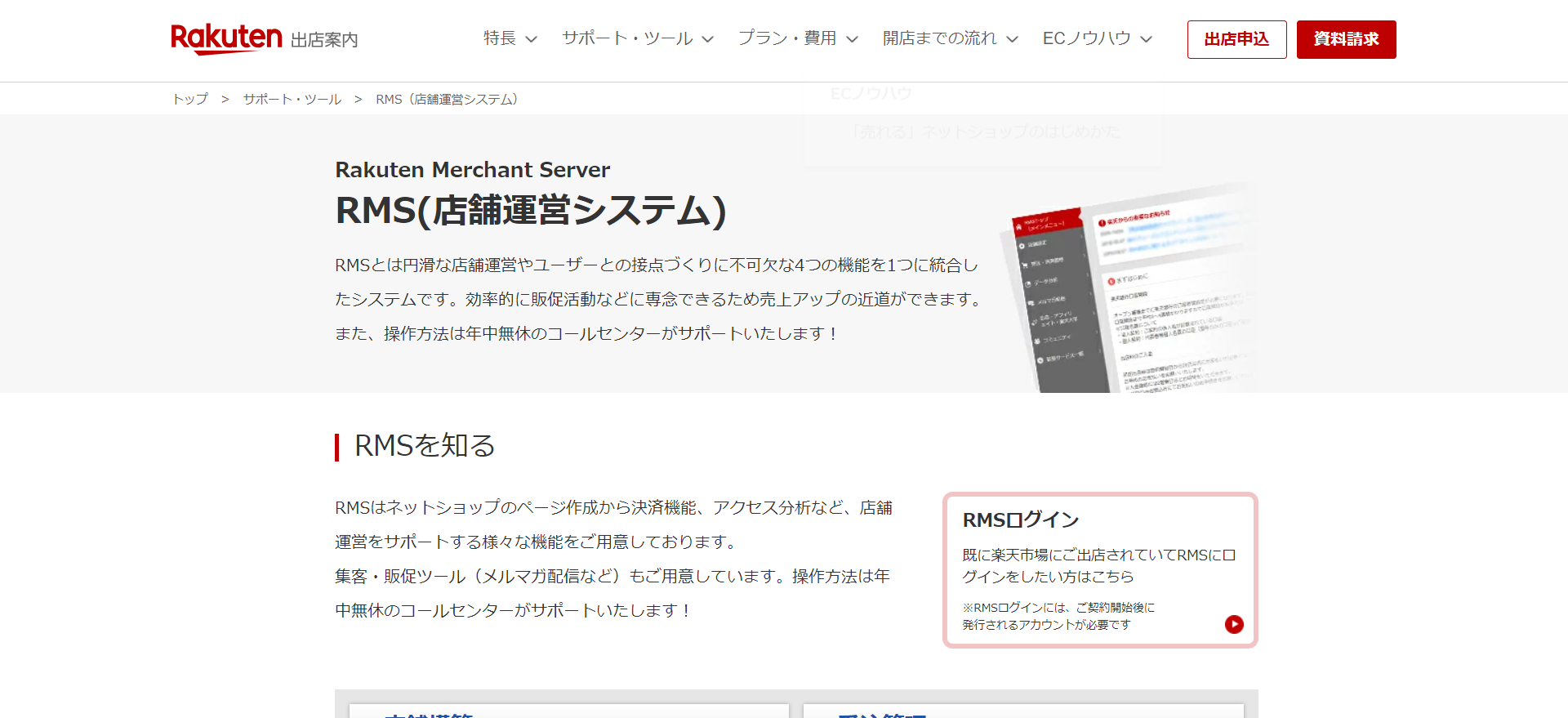Click the RMS(店舗運営システム) main heading
Image resolution: width=1568 pixels, height=718 pixels.
pos(530,210)
